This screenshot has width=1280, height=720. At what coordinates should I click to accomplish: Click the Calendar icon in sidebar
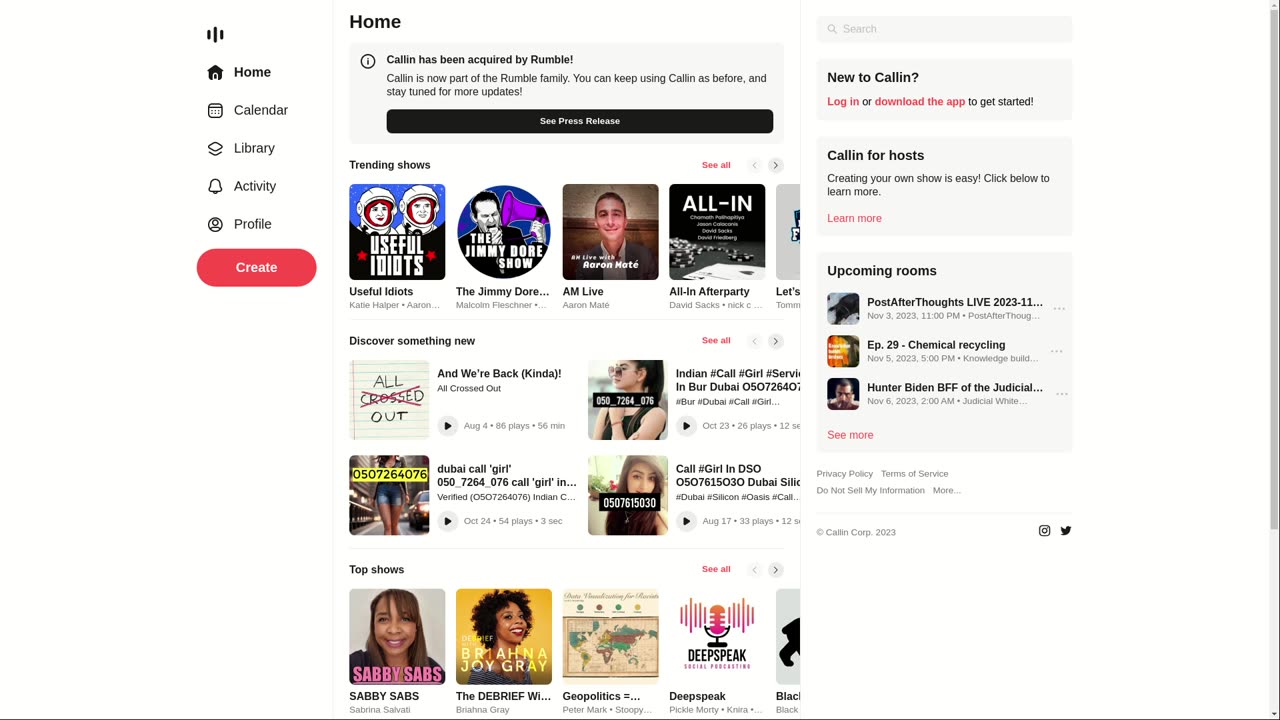(x=215, y=110)
